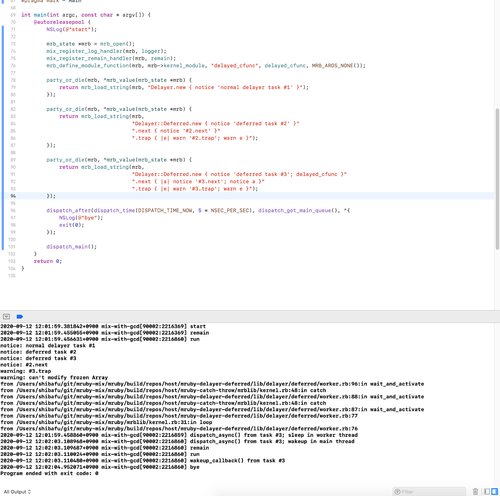Click the console Filter field
Viewport: 500px width, 496px height.
coord(429,492)
